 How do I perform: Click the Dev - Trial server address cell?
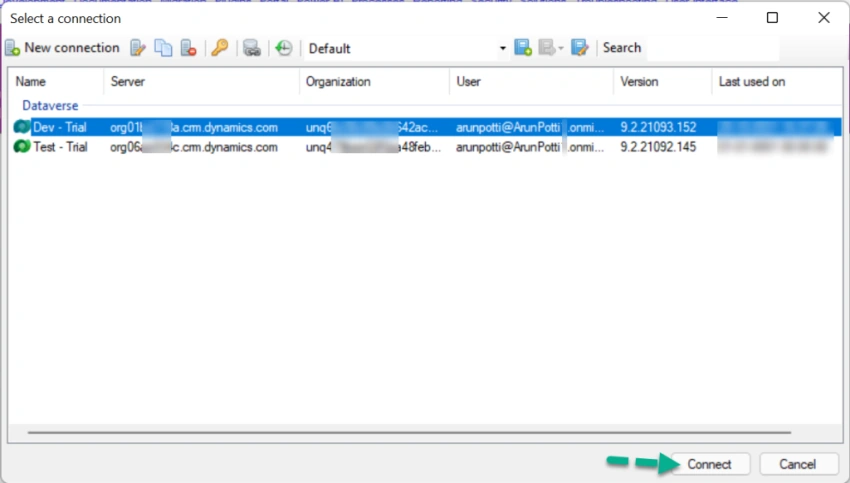tap(194, 127)
